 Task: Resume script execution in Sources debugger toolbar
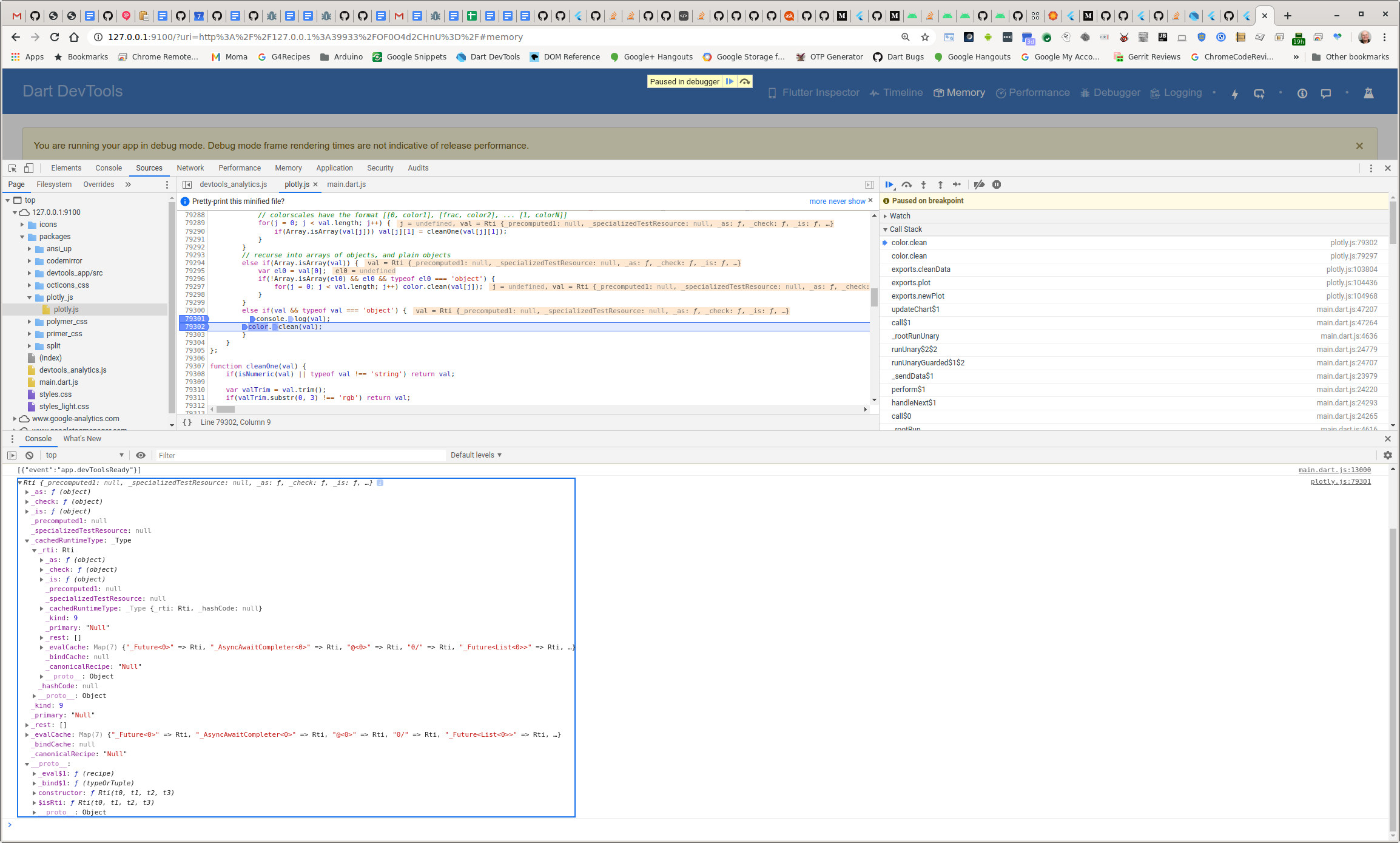click(x=889, y=185)
